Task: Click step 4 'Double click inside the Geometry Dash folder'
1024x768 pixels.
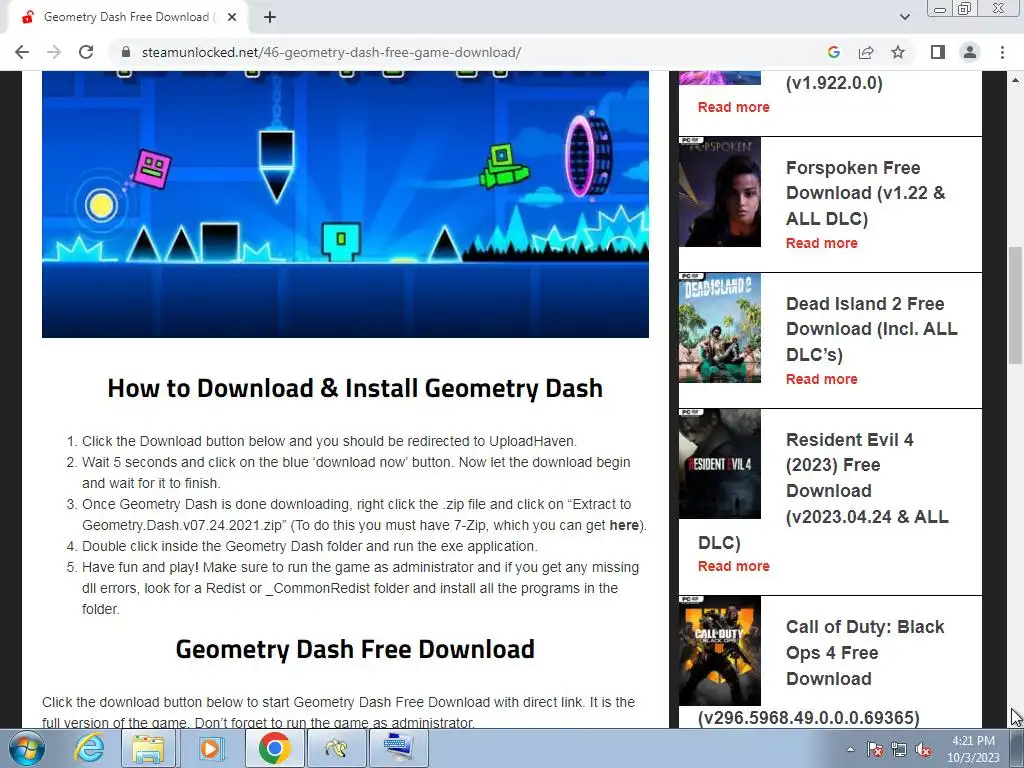Action: pyautogui.click(x=310, y=546)
